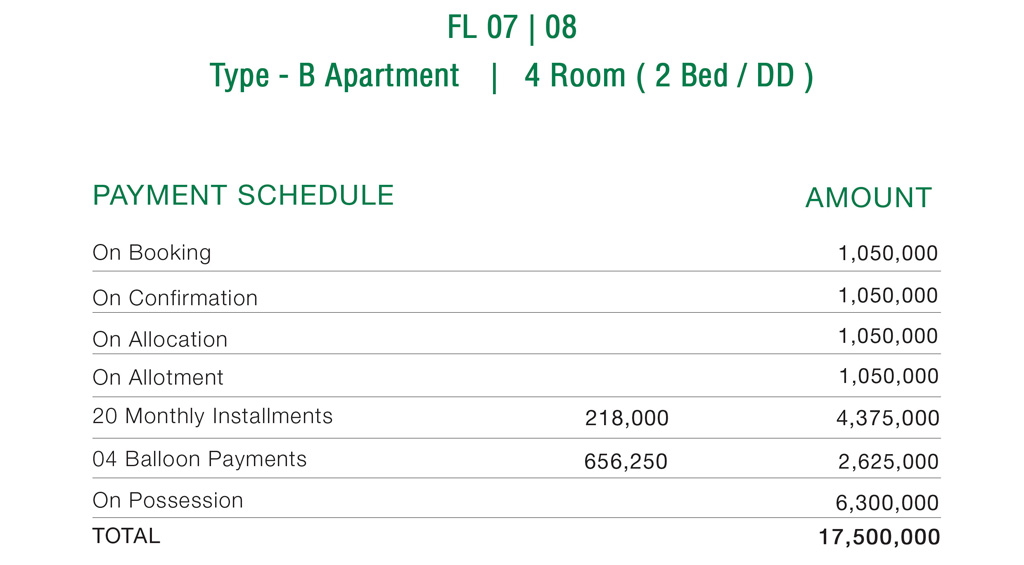Click the 2,625,000 balloon payments amount

tap(888, 462)
